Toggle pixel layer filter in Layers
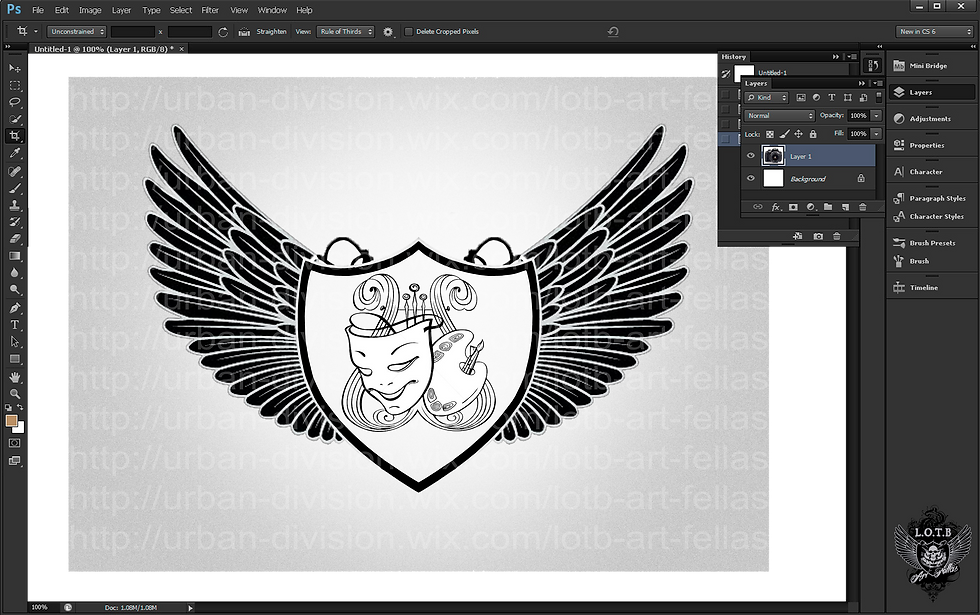 tap(801, 98)
